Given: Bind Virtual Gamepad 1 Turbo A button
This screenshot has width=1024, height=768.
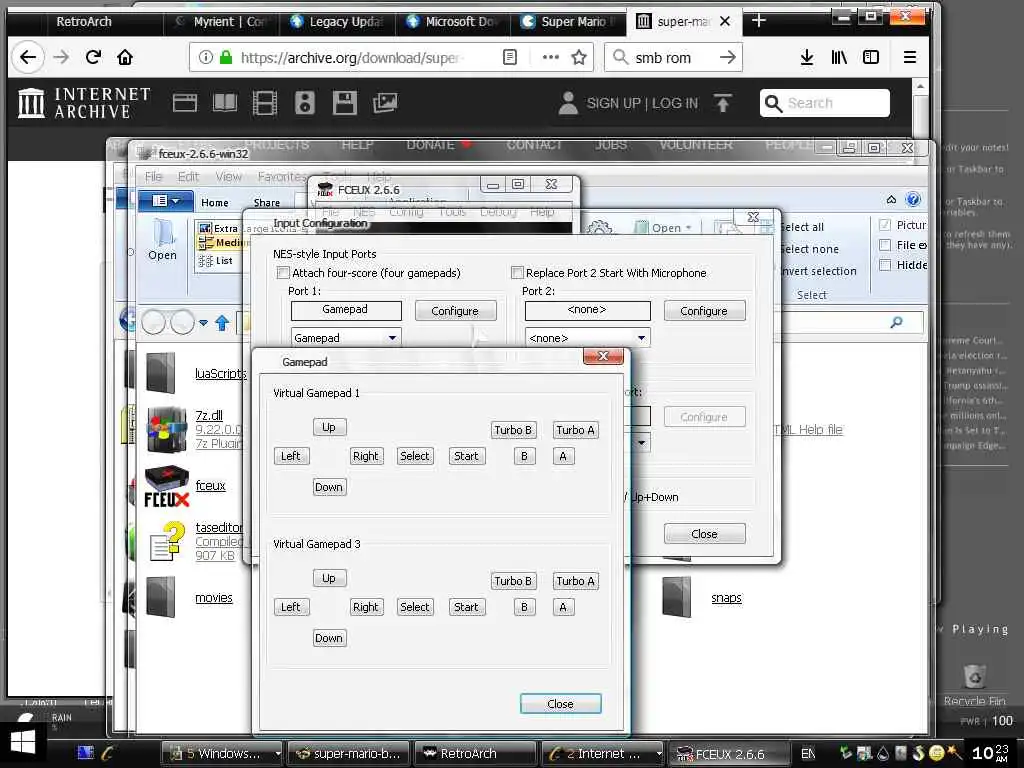Looking at the screenshot, I should [575, 430].
